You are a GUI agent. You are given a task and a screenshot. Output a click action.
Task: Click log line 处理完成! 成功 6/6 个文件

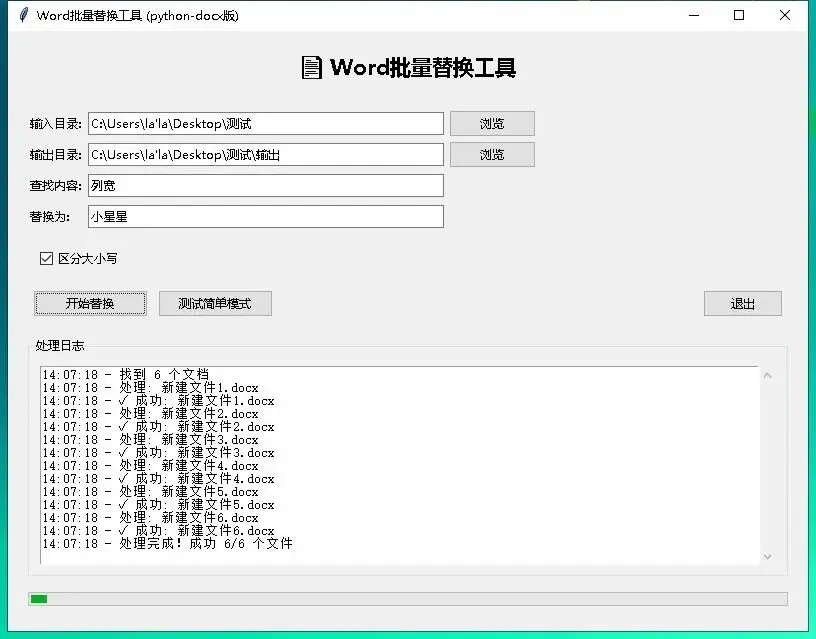pyautogui.click(x=167, y=544)
